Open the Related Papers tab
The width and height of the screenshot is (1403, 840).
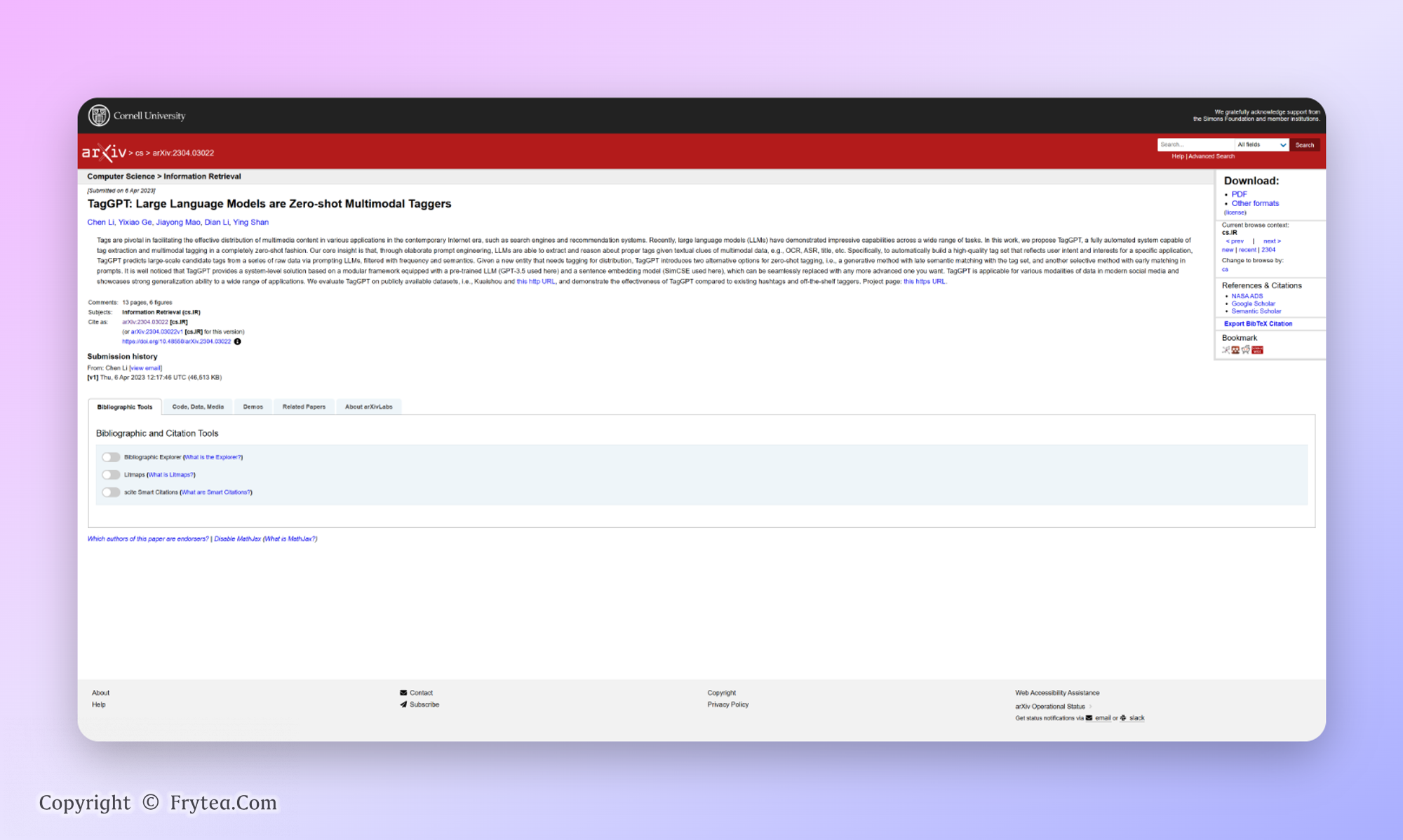pyautogui.click(x=304, y=407)
